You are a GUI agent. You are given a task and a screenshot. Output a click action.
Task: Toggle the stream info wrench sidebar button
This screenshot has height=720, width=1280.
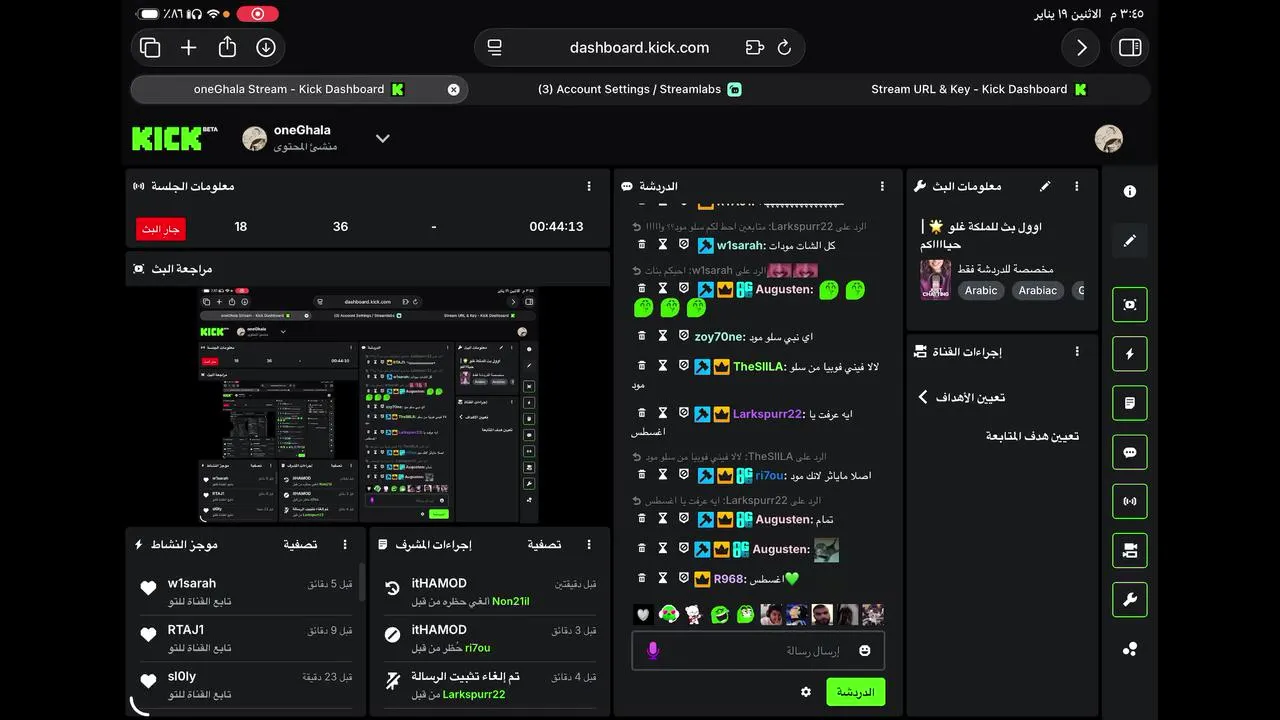pyautogui.click(x=1130, y=600)
